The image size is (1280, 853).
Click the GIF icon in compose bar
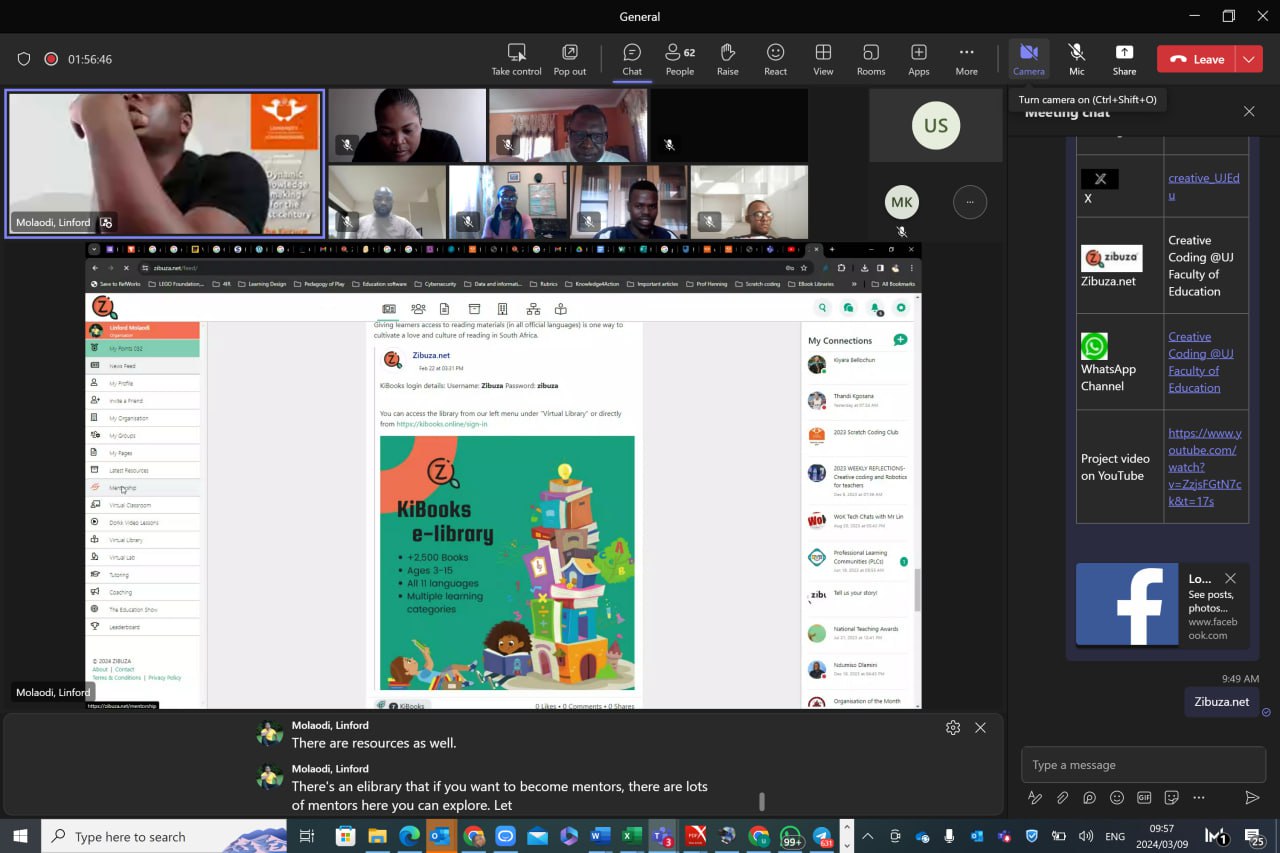tap(1144, 798)
